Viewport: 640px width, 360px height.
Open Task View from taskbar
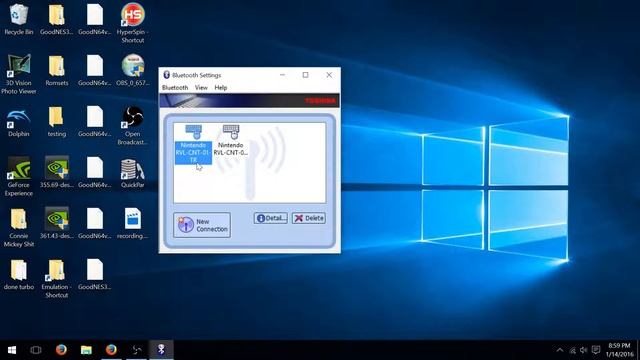pos(36,350)
